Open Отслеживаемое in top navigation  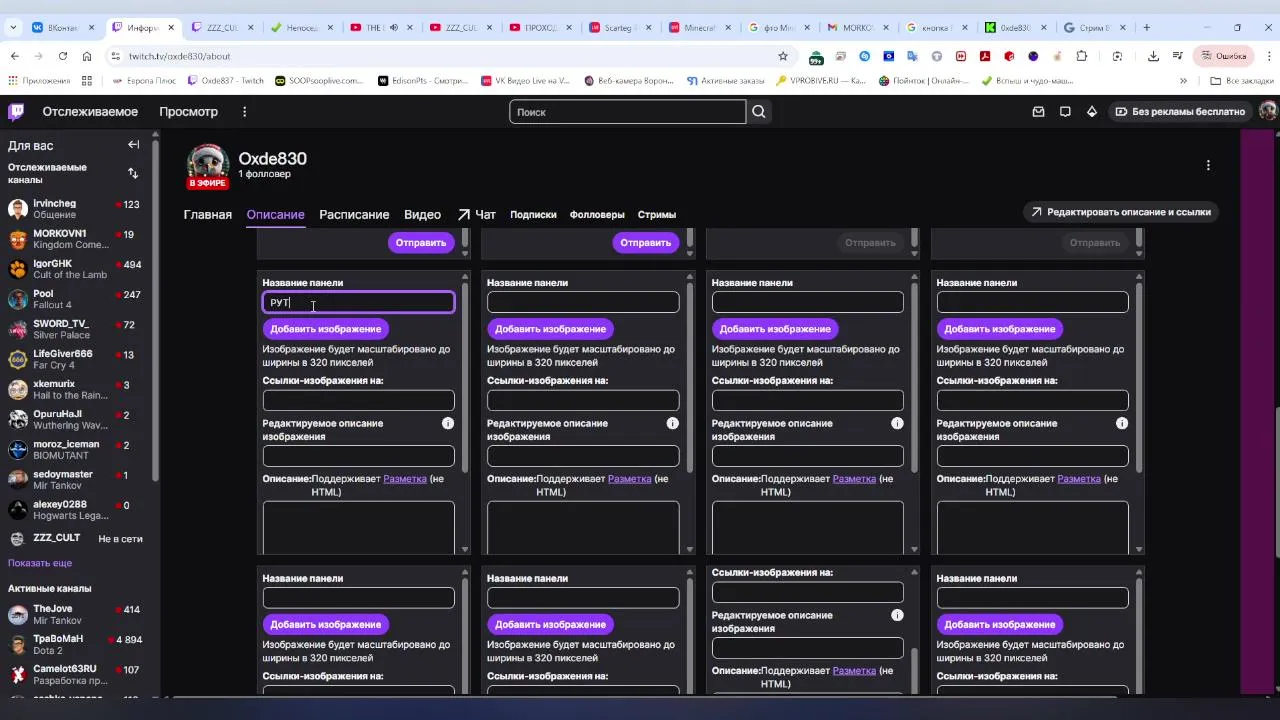click(x=90, y=112)
